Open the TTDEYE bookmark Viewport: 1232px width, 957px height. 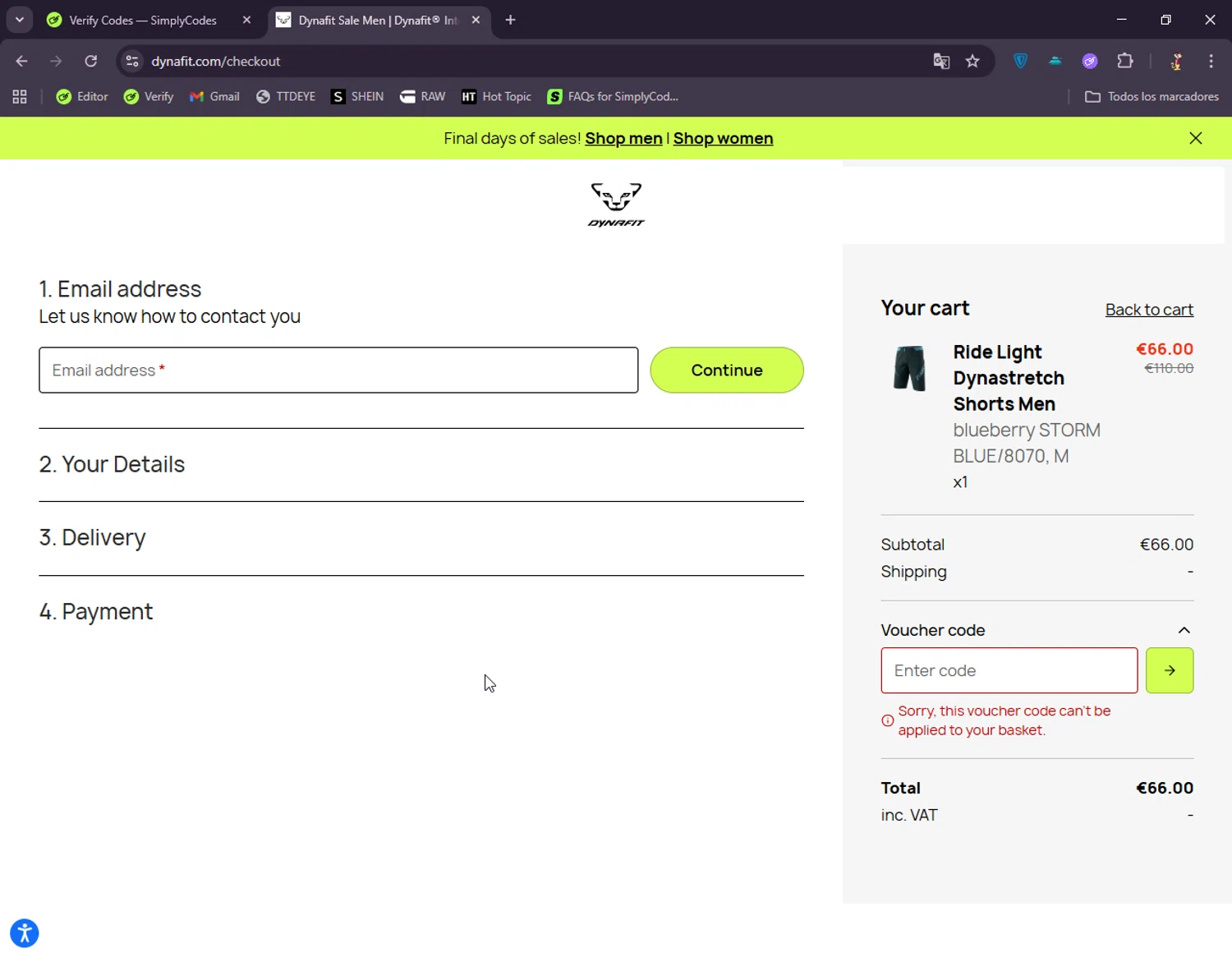pos(286,97)
